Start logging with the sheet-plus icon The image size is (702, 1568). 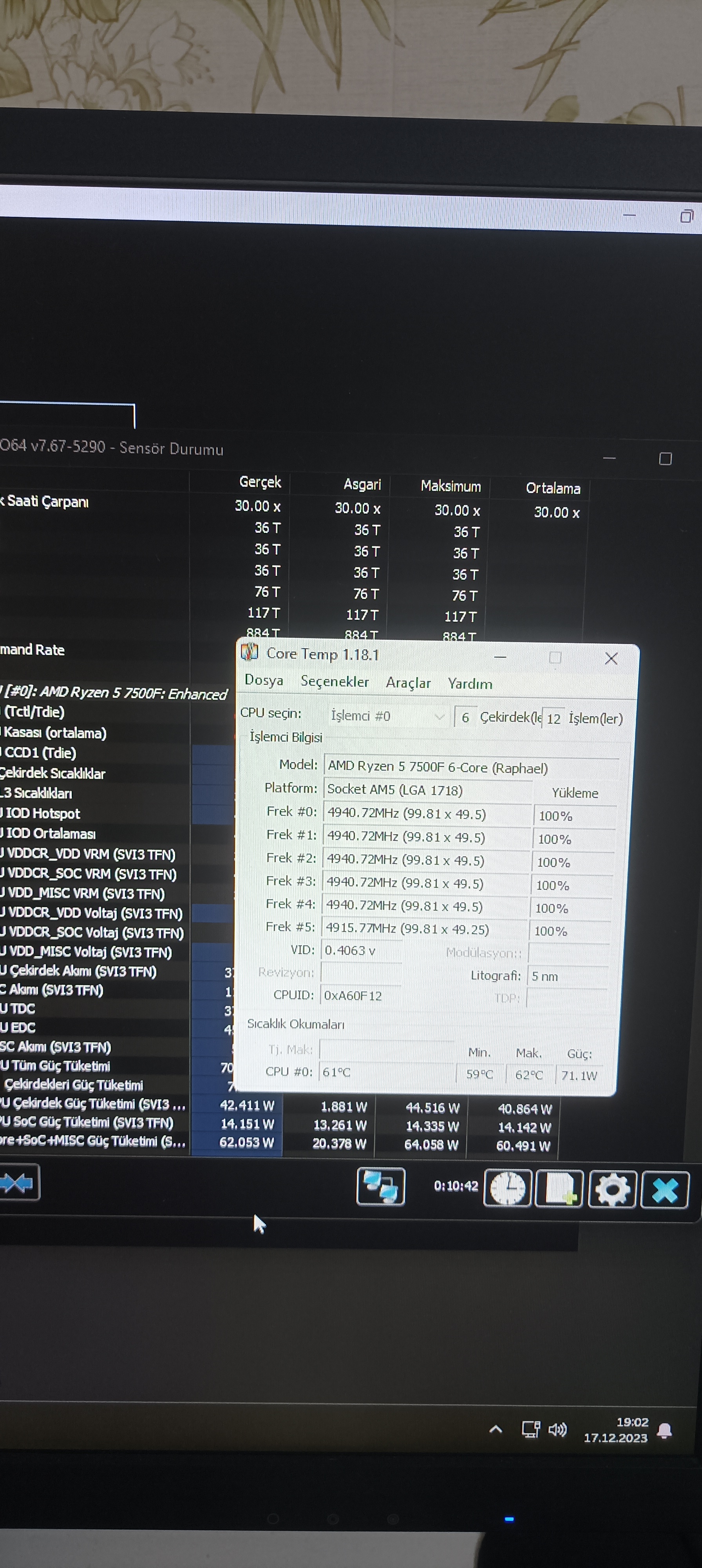click(559, 1188)
